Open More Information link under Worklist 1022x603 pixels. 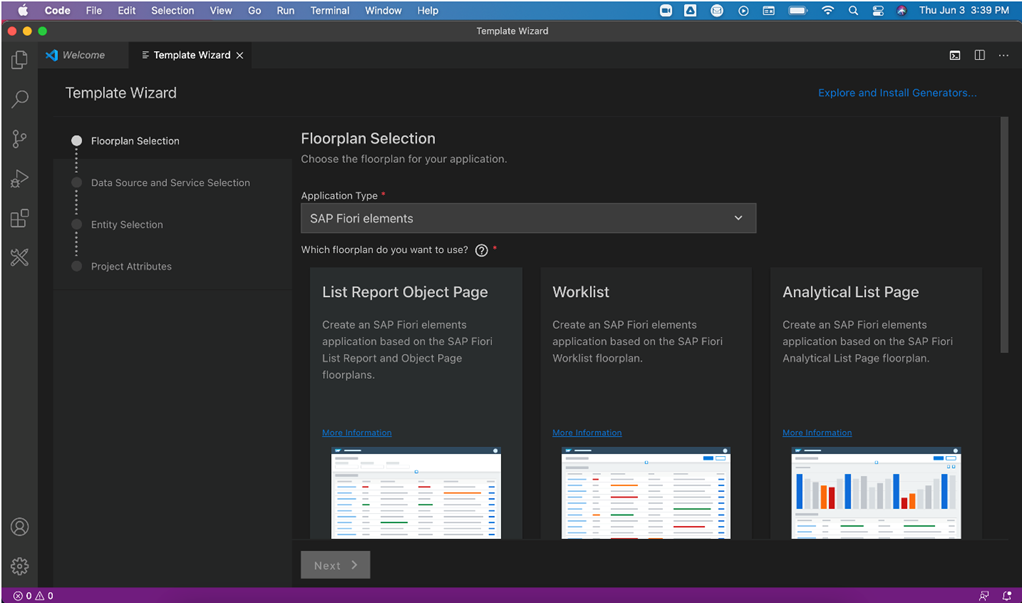[587, 433]
